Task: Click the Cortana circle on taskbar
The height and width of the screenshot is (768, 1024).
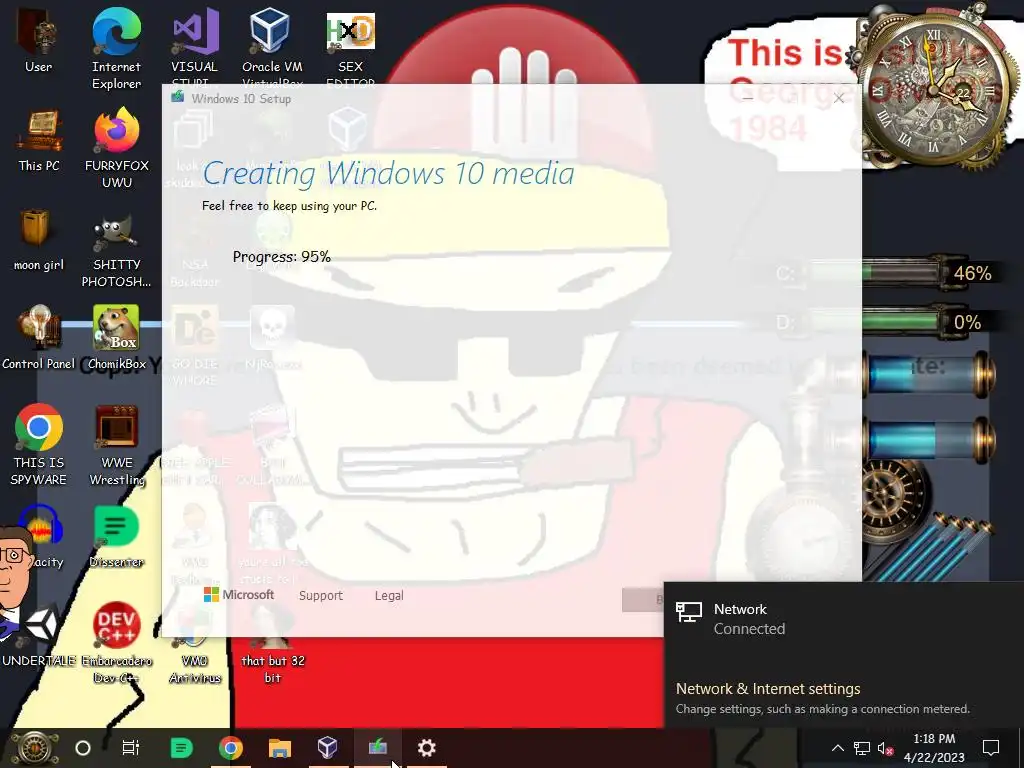Action: click(x=83, y=748)
